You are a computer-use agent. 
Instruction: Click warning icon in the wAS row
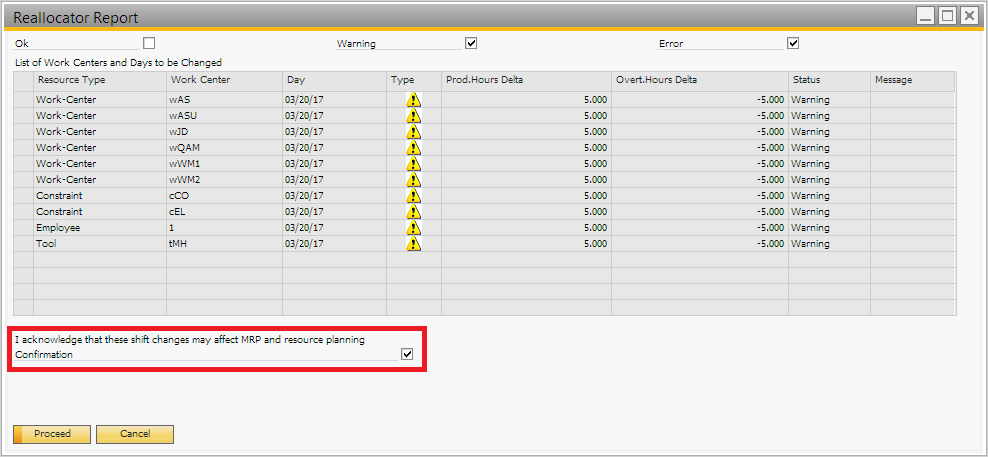pos(413,100)
